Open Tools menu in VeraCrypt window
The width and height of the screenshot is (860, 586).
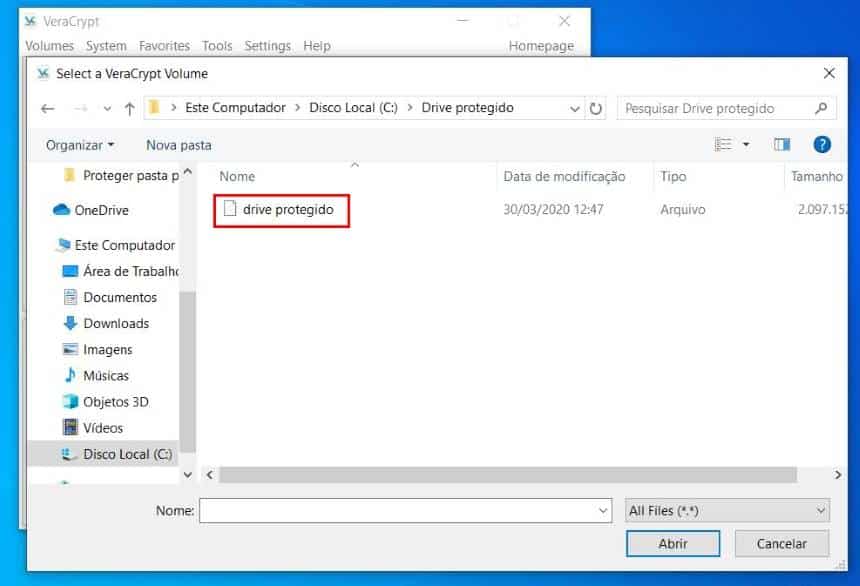[x=217, y=46]
